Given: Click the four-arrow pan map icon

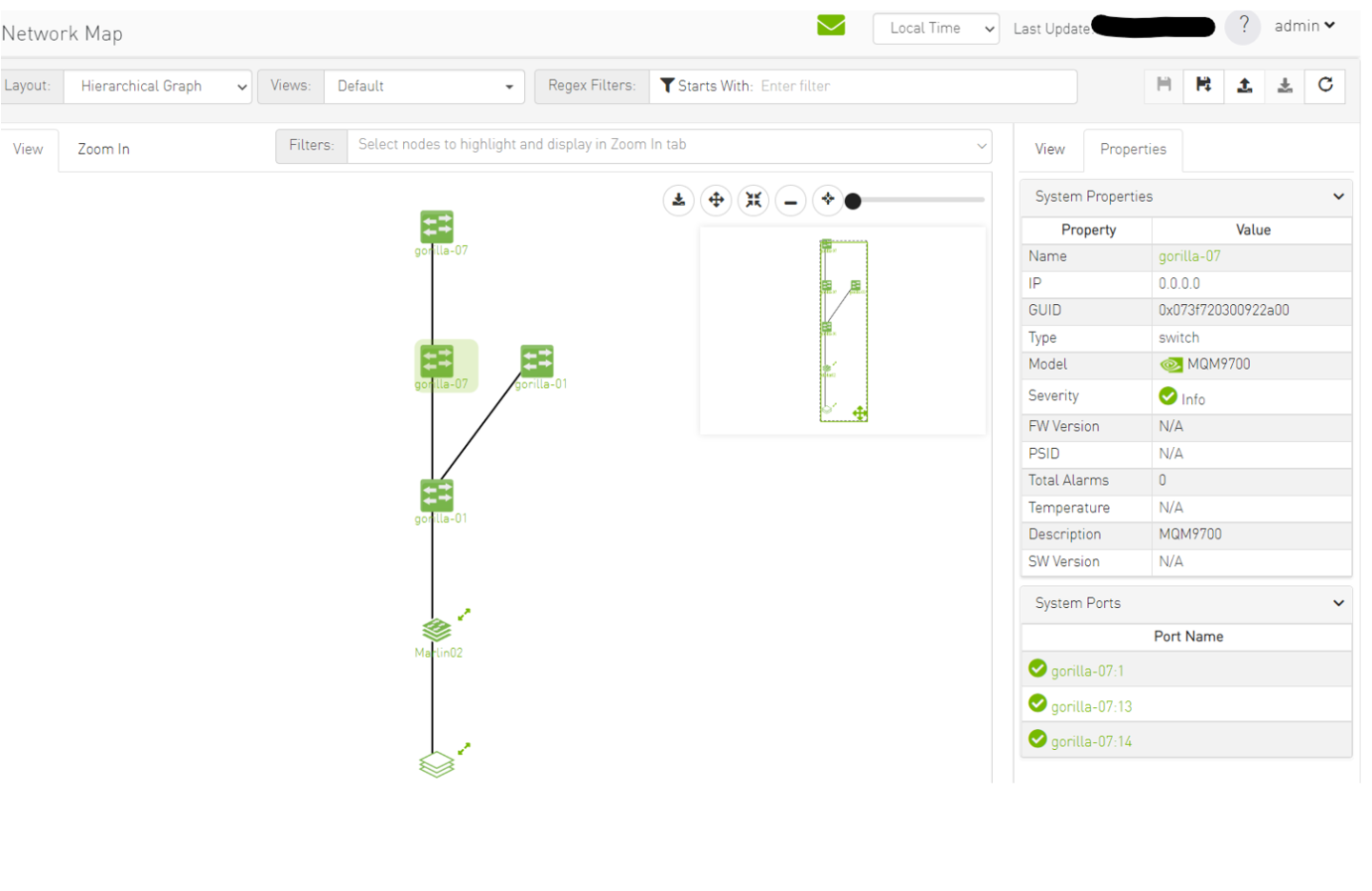Looking at the screenshot, I should (x=716, y=200).
